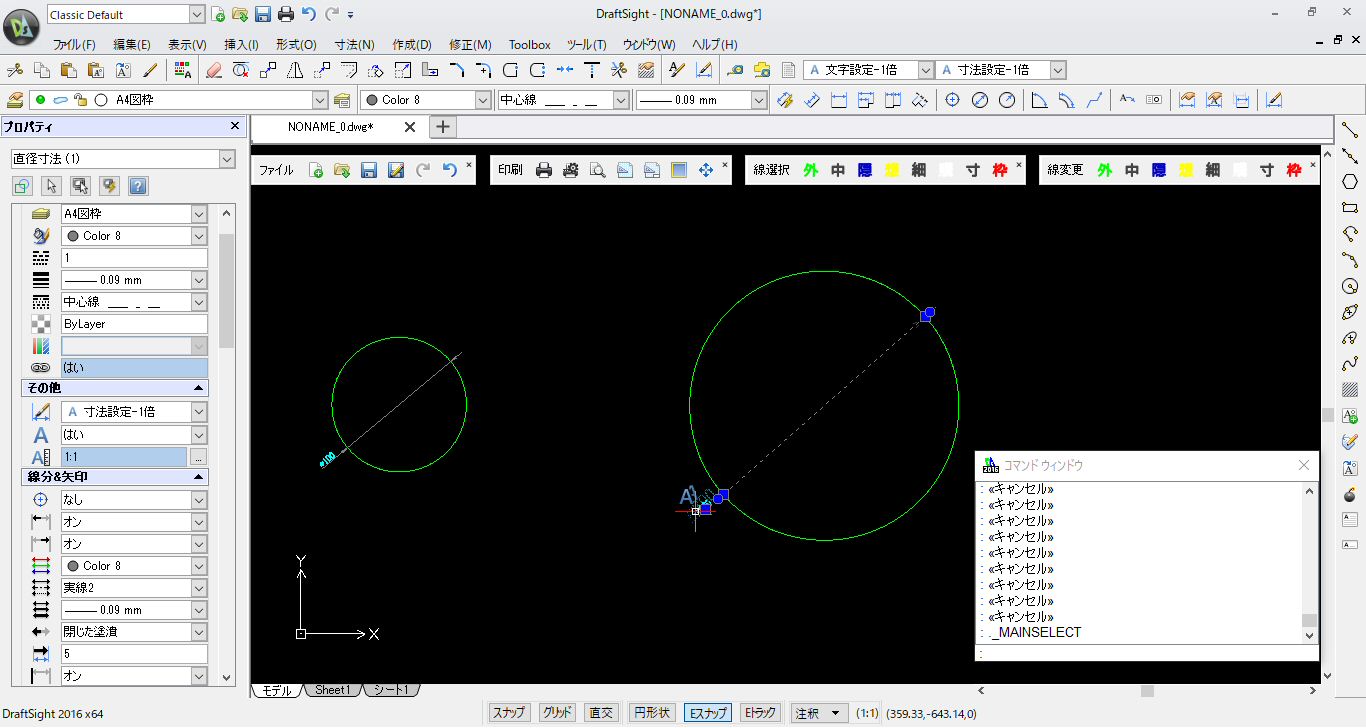Click the Spline tool in right toolbar
Image resolution: width=1366 pixels, height=728 pixels.
(1350, 364)
